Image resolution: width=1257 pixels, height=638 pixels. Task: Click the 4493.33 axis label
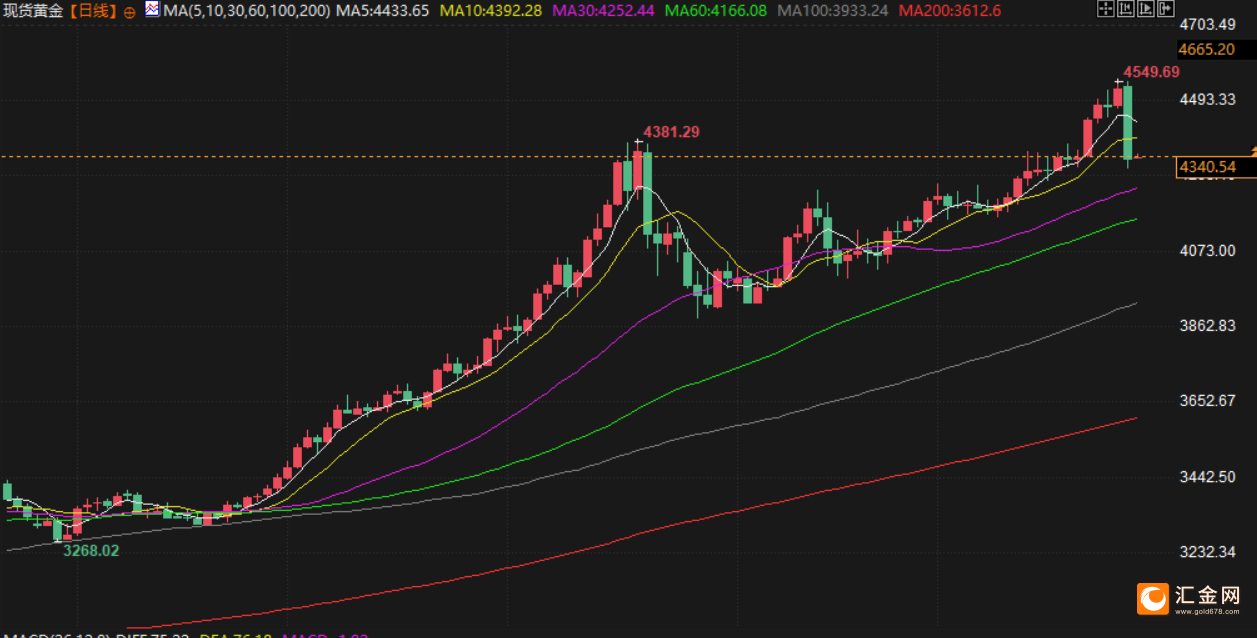[1207, 99]
